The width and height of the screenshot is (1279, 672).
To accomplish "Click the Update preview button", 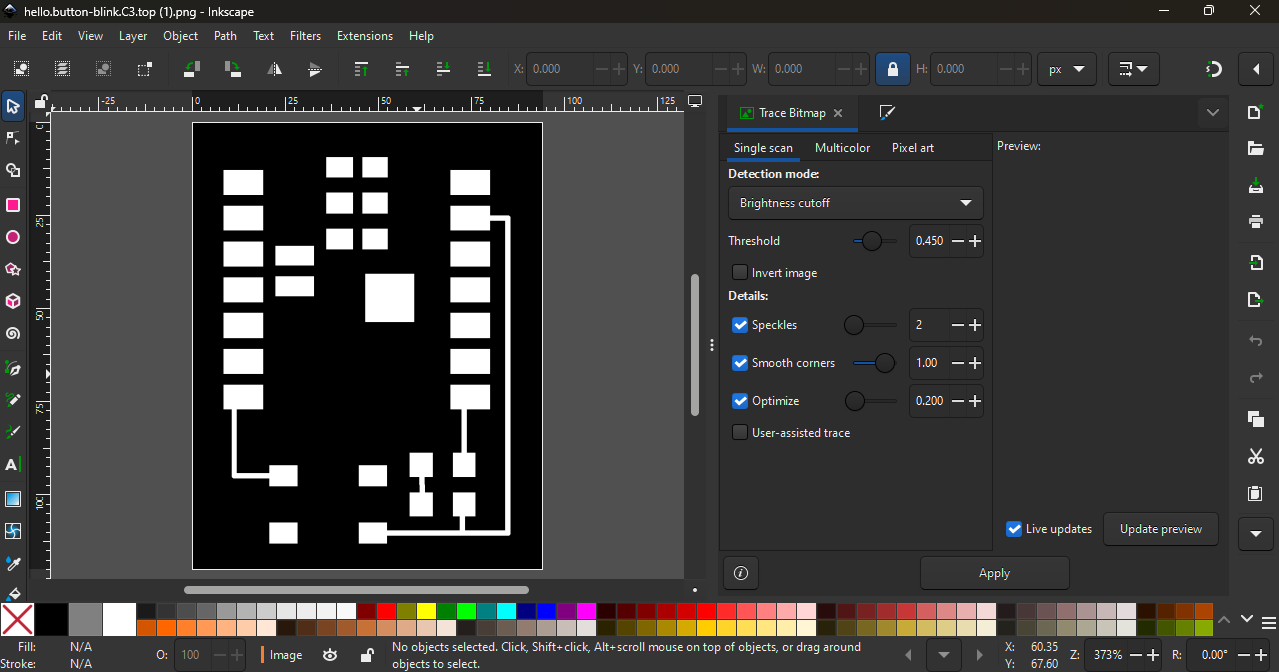I will click(x=1160, y=529).
